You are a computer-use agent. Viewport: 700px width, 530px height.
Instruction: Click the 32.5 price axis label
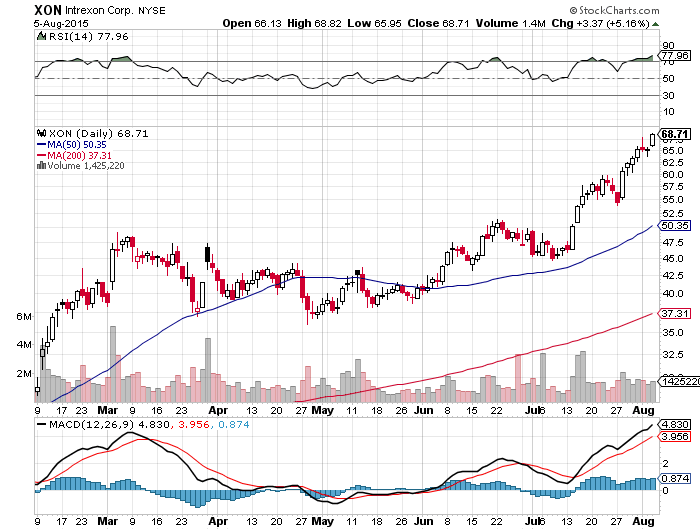[673, 355]
